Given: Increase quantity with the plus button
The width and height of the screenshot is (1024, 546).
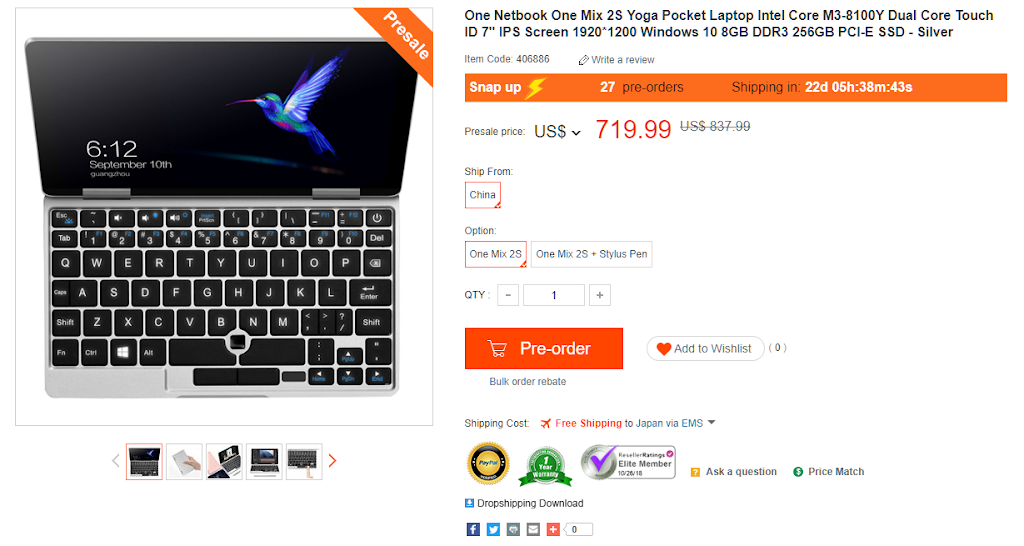Looking at the screenshot, I should pyautogui.click(x=600, y=295).
